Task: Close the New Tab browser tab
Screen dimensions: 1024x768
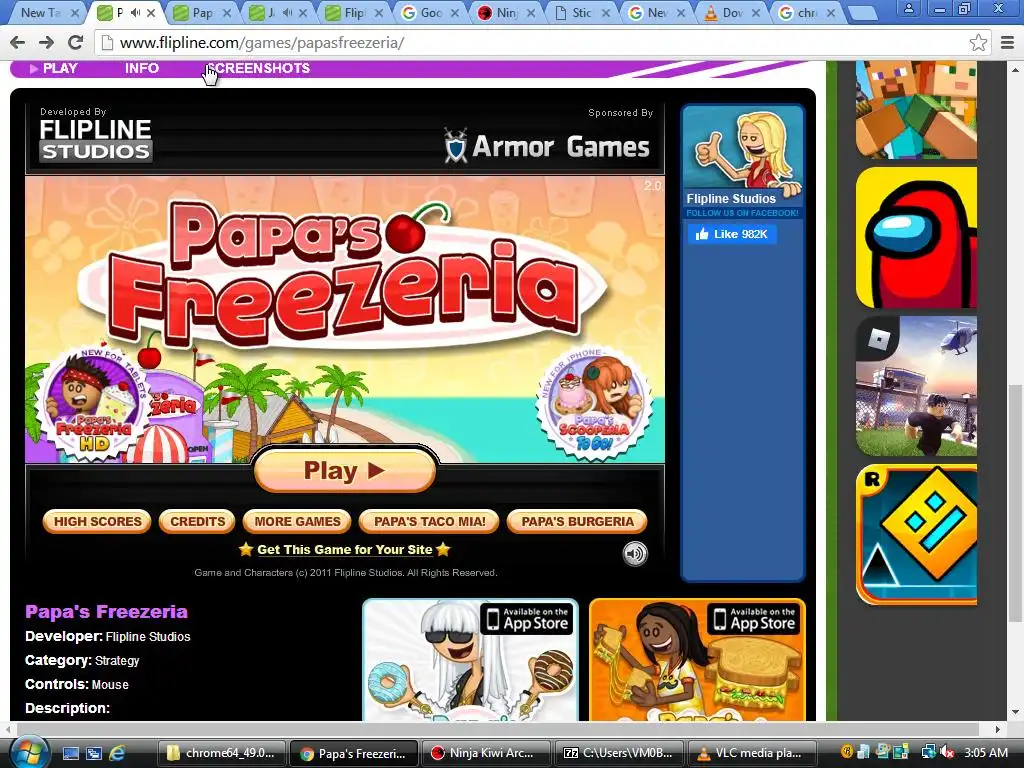Action: point(75,13)
